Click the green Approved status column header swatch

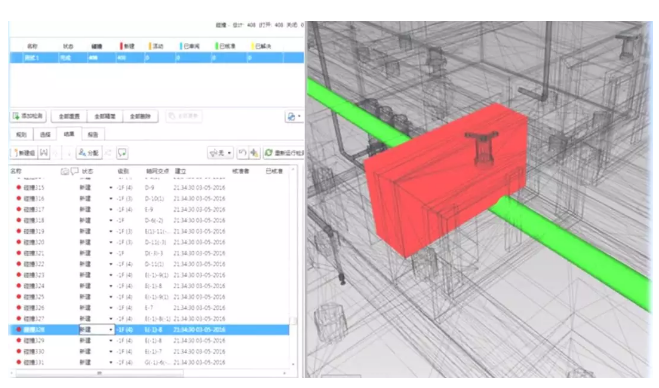tap(216, 46)
